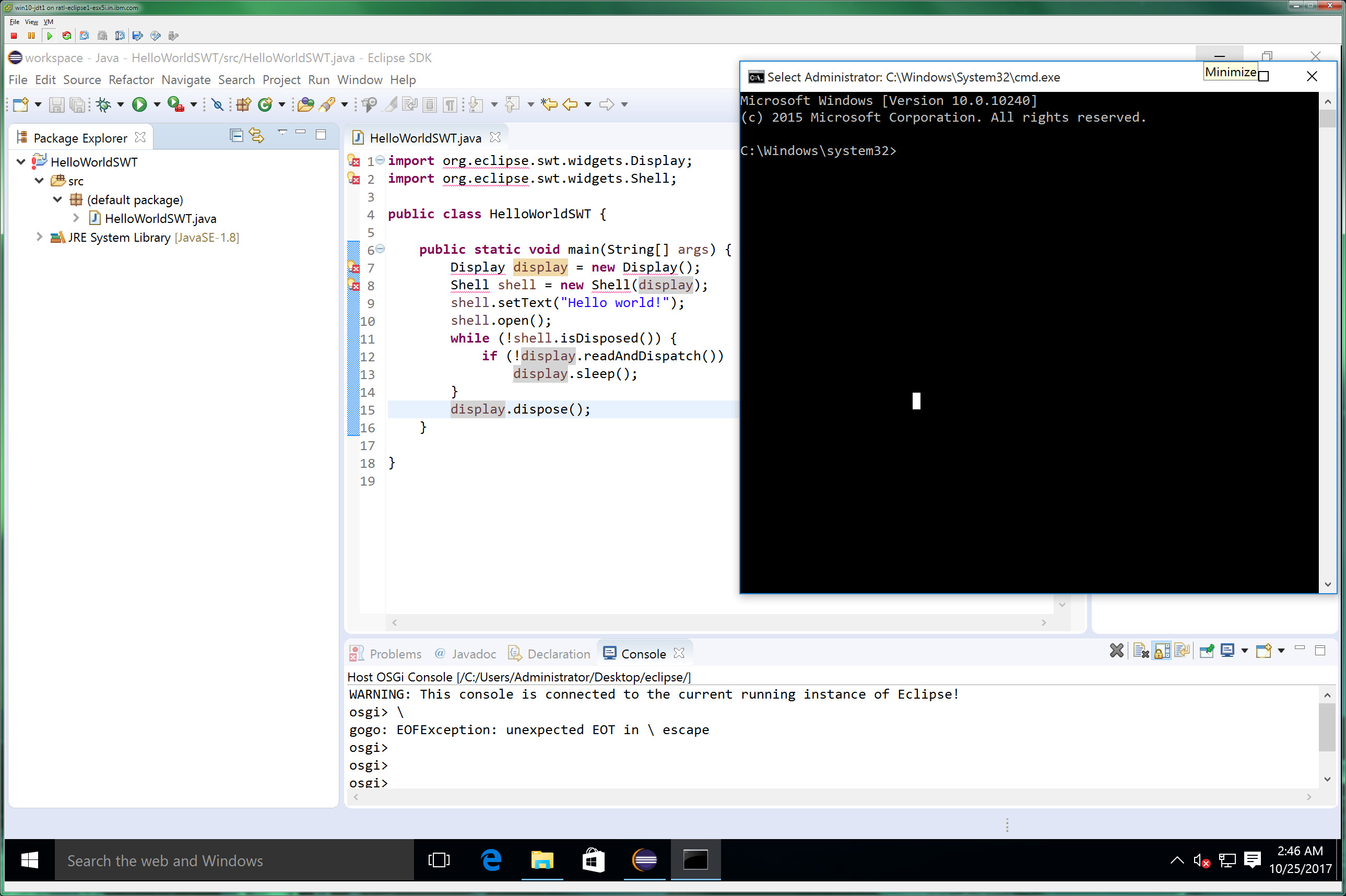The image size is (1346, 896).
Task: Open Back history dropdown arrow
Action: point(587,104)
